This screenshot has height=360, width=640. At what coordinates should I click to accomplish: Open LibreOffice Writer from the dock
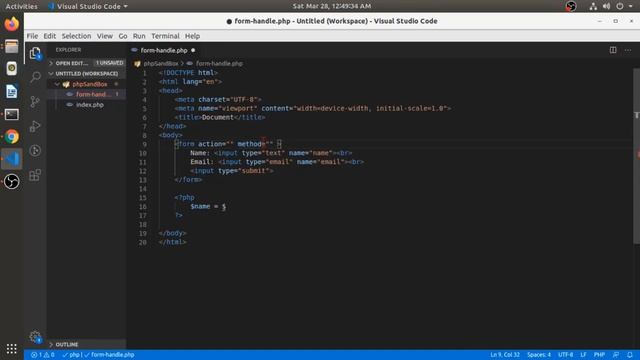[11, 91]
